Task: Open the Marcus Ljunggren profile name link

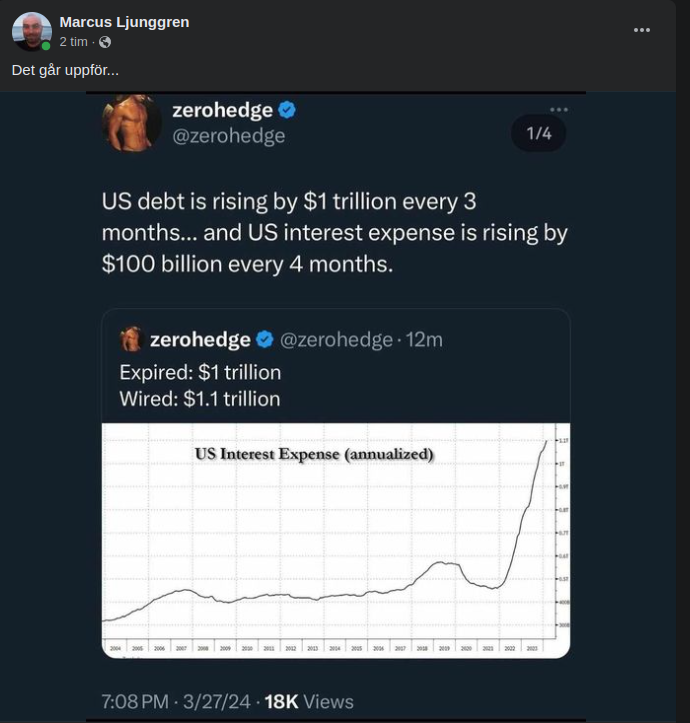Action: point(124,22)
